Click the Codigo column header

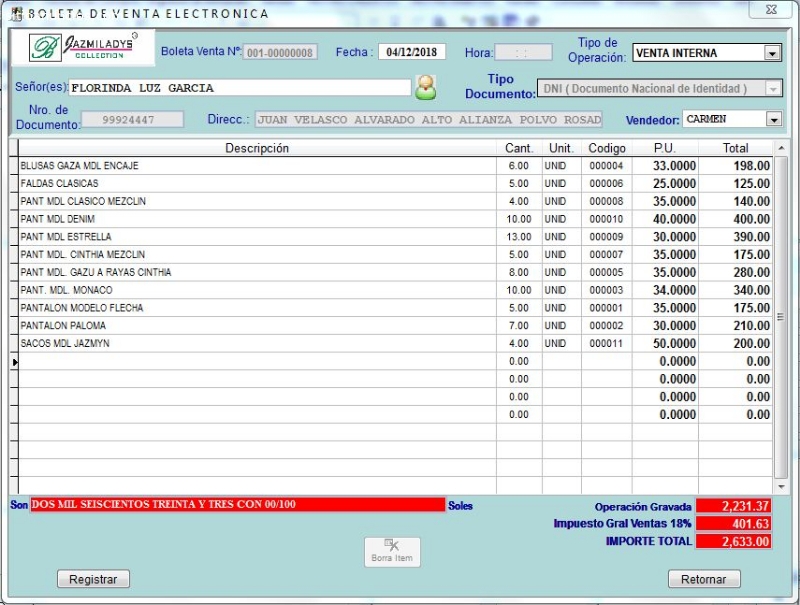point(607,148)
